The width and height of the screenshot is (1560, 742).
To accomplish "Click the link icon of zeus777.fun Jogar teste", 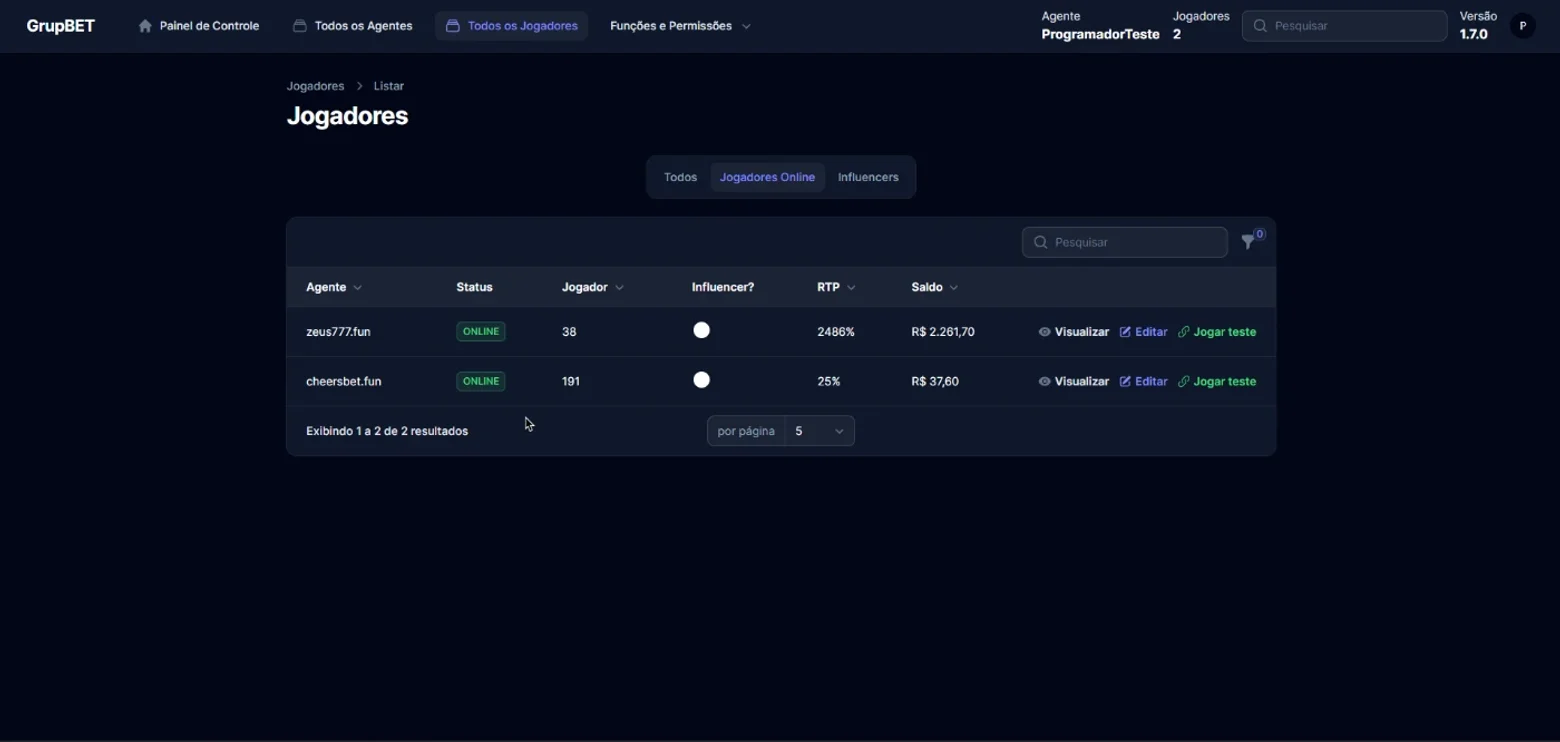I will [x=1184, y=332].
